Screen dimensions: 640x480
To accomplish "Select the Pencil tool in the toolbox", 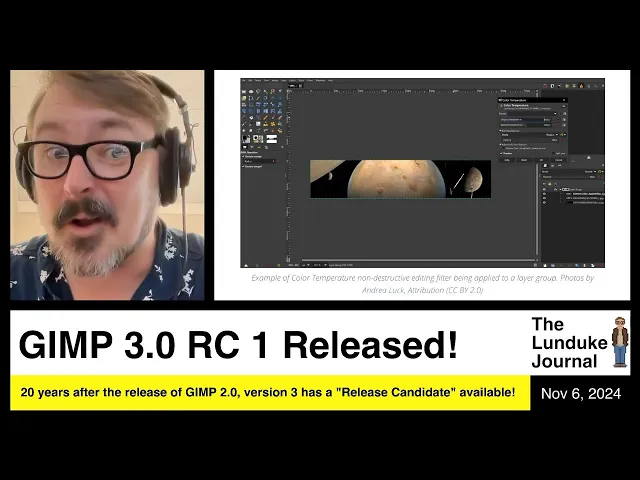I will point(266,118).
